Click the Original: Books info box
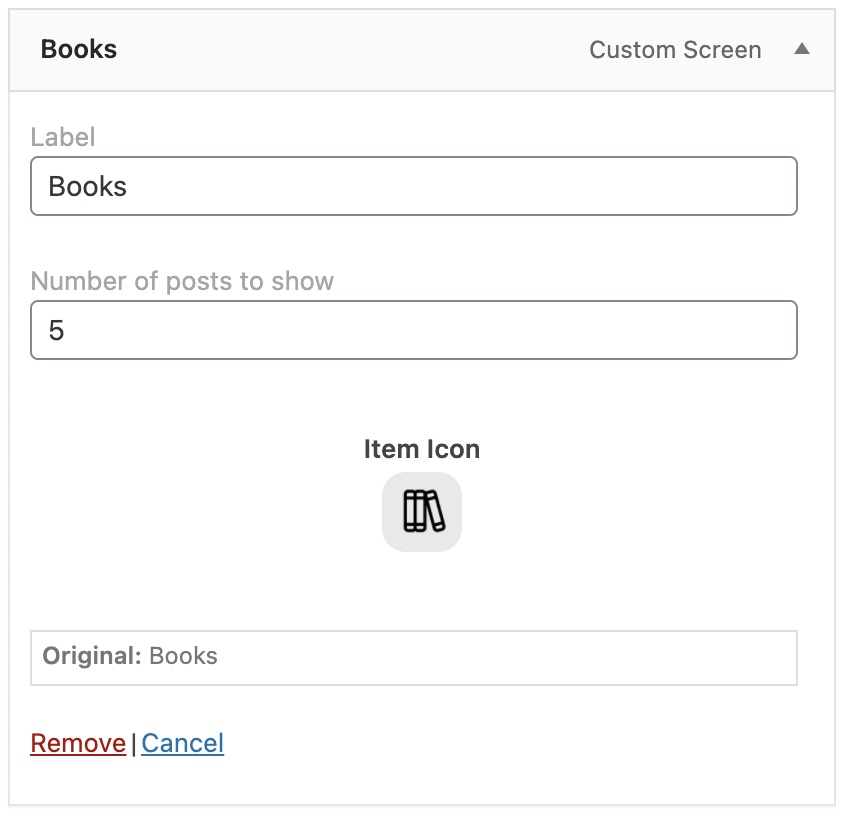 pos(414,657)
